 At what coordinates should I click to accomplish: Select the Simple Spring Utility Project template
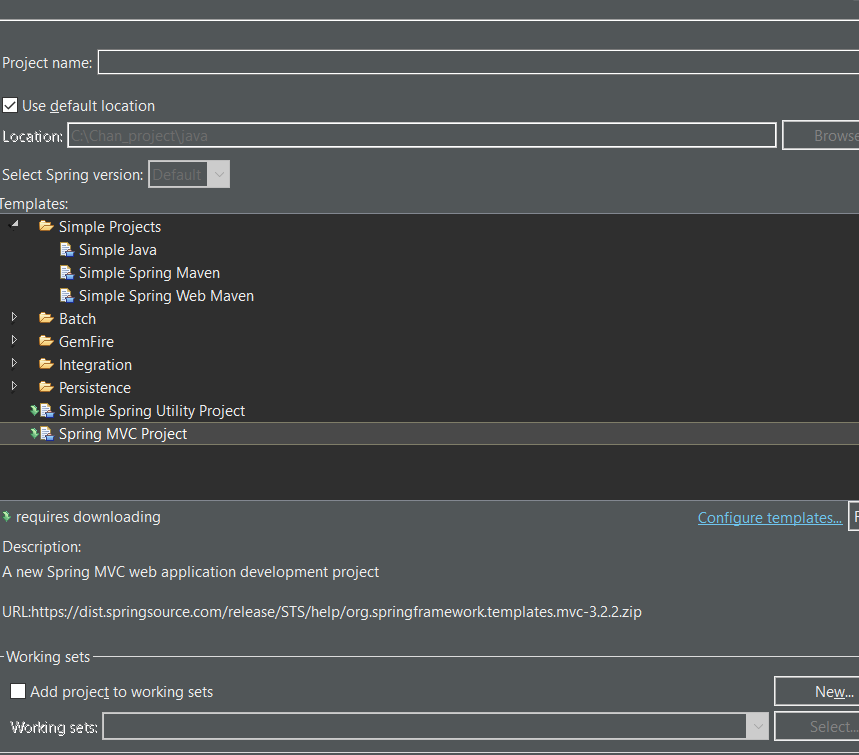(152, 411)
